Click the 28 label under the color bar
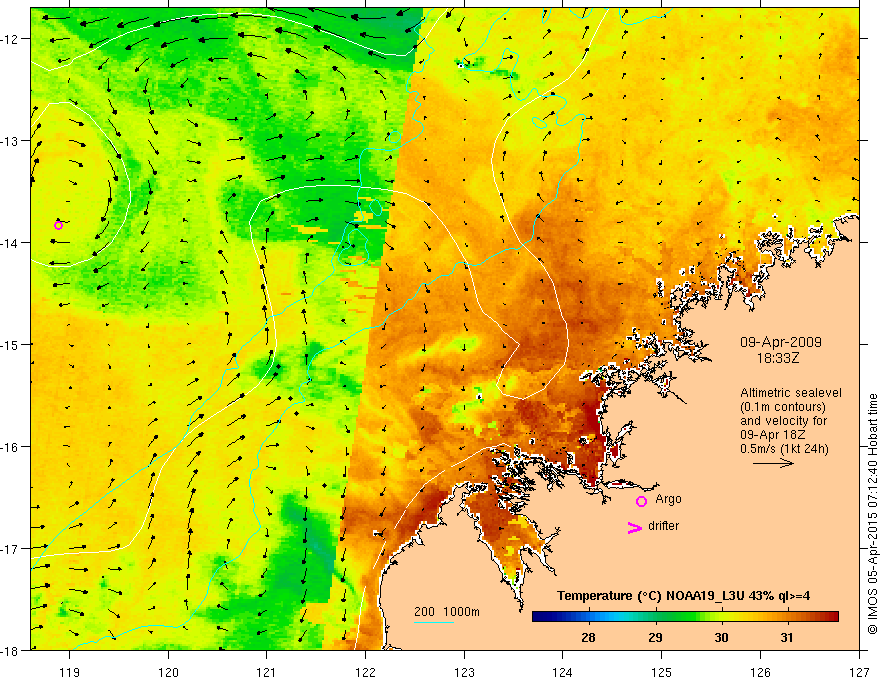880x680 pixels. pyautogui.click(x=588, y=637)
